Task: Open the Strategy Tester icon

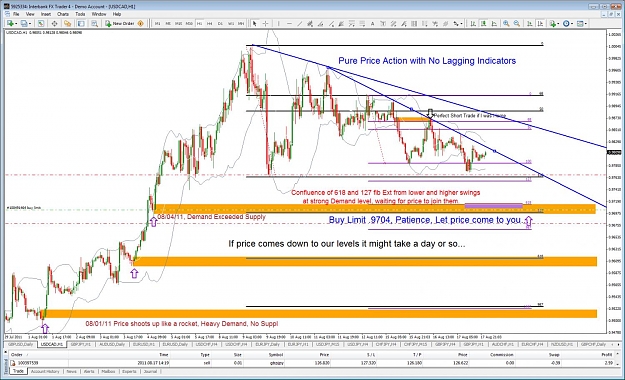Action: [x=94, y=24]
